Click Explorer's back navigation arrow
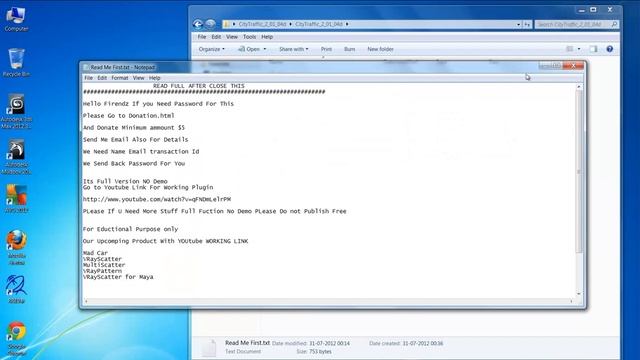The height and width of the screenshot is (360, 640). click(198, 24)
